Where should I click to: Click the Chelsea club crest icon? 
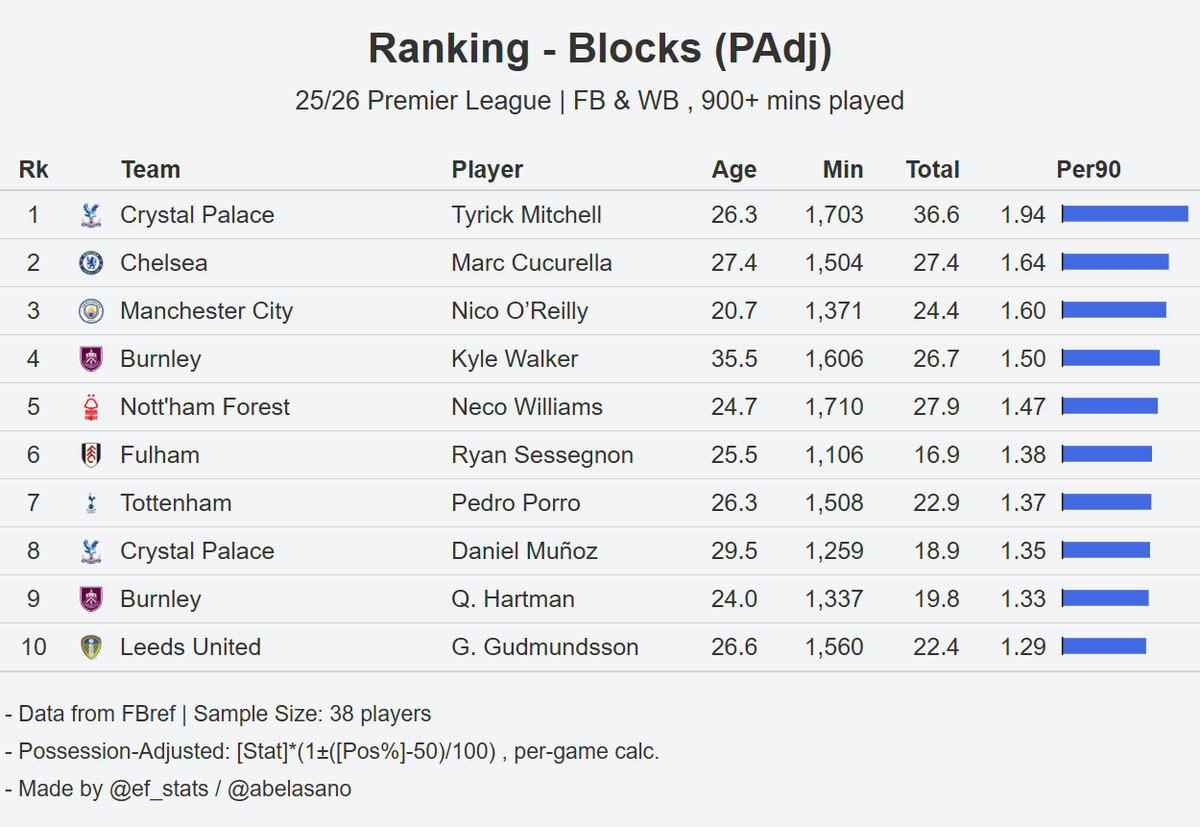pos(91,263)
